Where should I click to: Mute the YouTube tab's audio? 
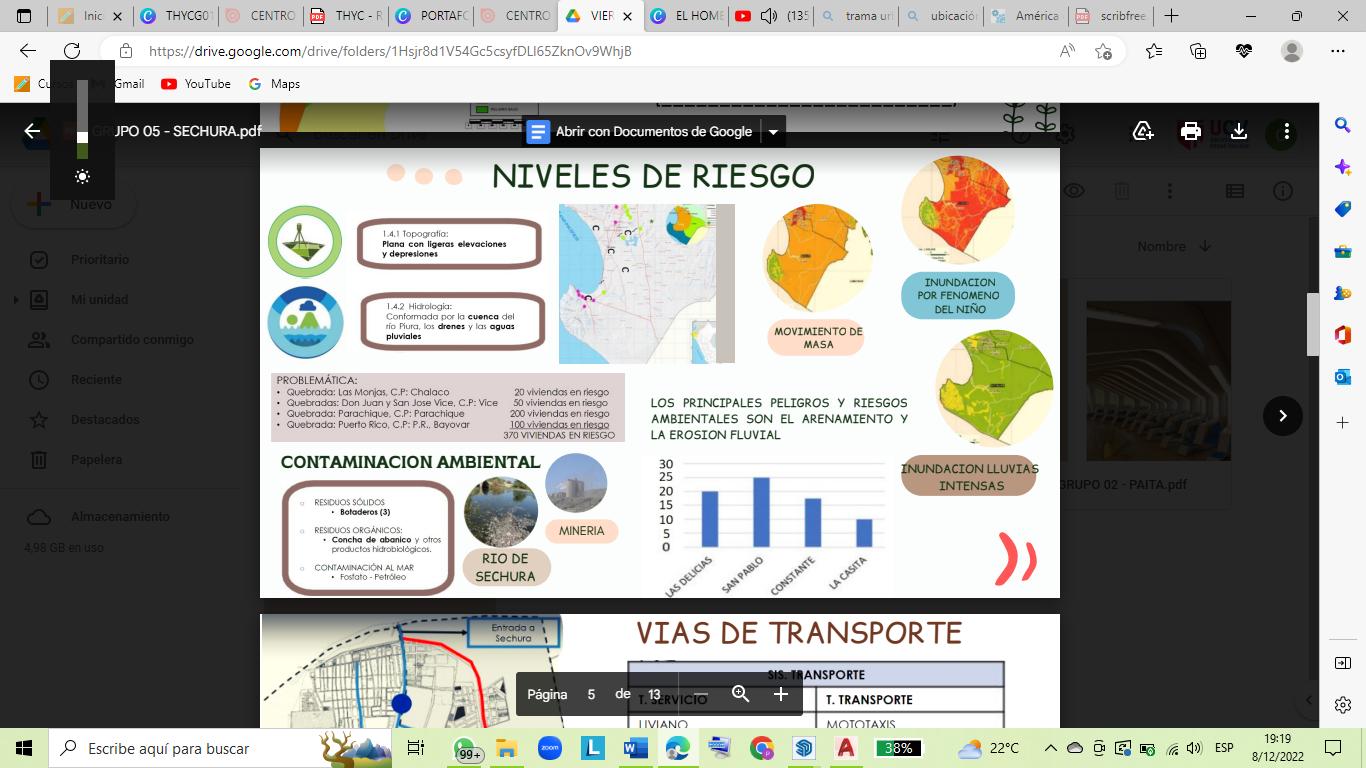click(769, 16)
